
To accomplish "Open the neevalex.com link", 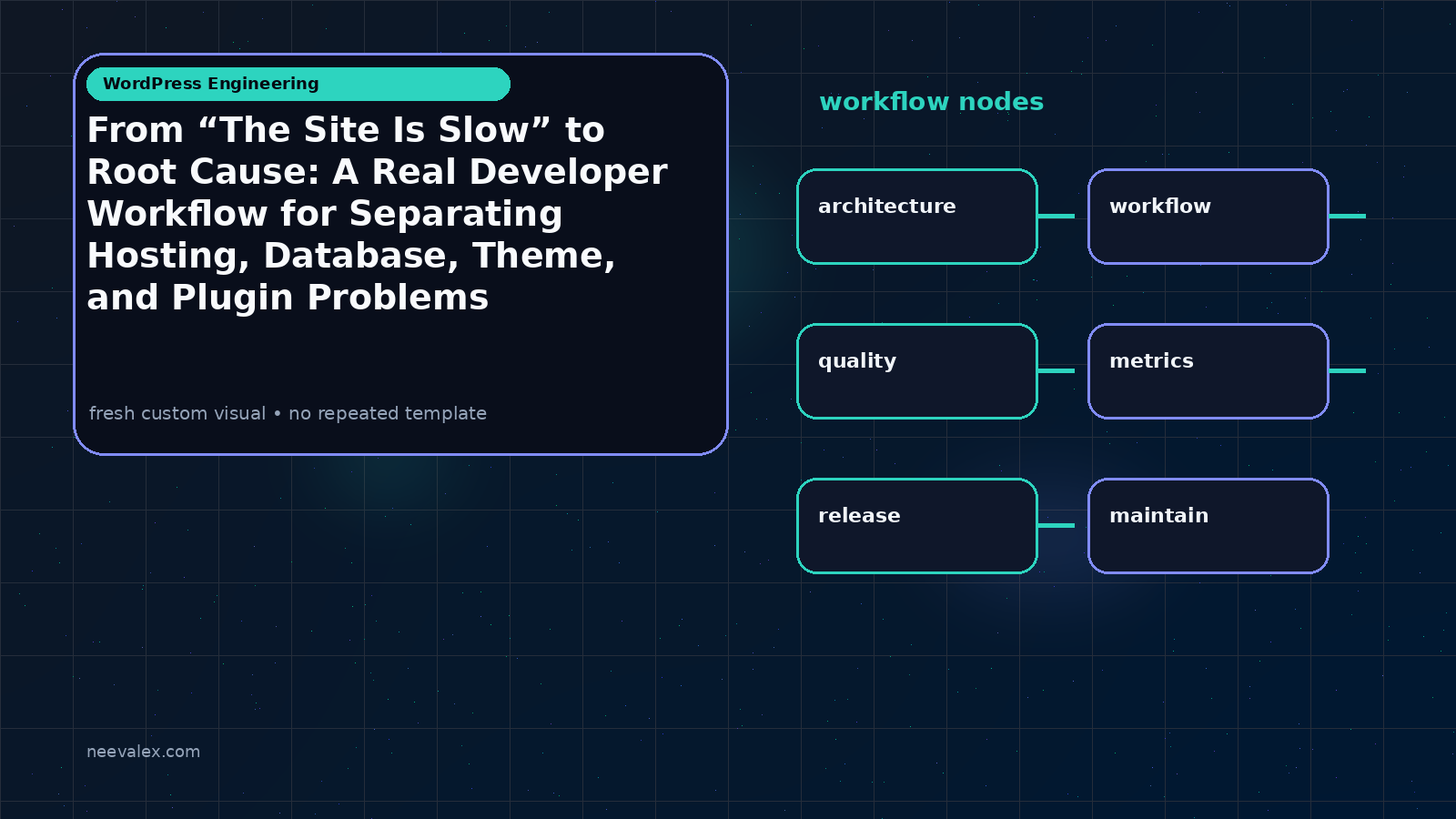I will (143, 752).
